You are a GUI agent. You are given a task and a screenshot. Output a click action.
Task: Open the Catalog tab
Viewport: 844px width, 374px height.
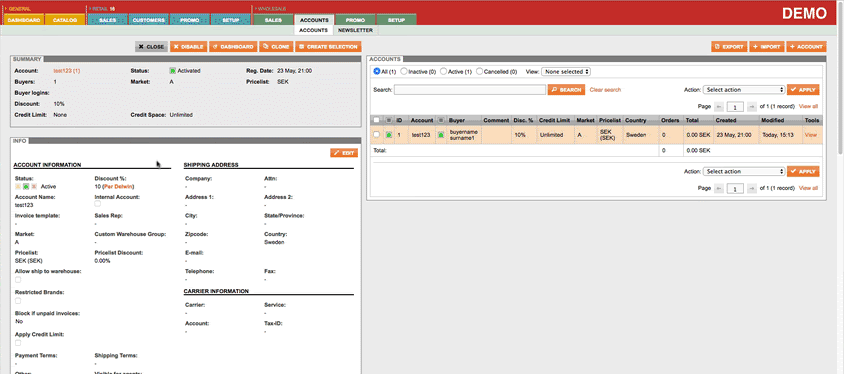pyautogui.click(x=65, y=20)
